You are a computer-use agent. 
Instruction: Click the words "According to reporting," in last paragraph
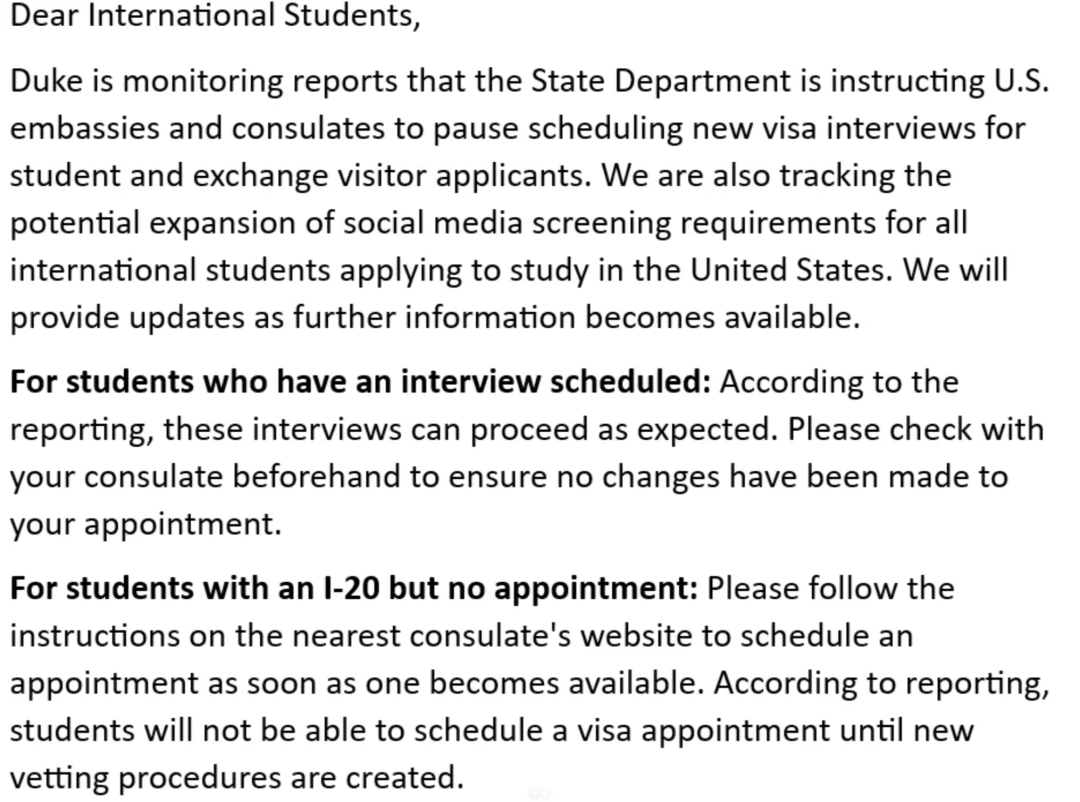coord(881,683)
